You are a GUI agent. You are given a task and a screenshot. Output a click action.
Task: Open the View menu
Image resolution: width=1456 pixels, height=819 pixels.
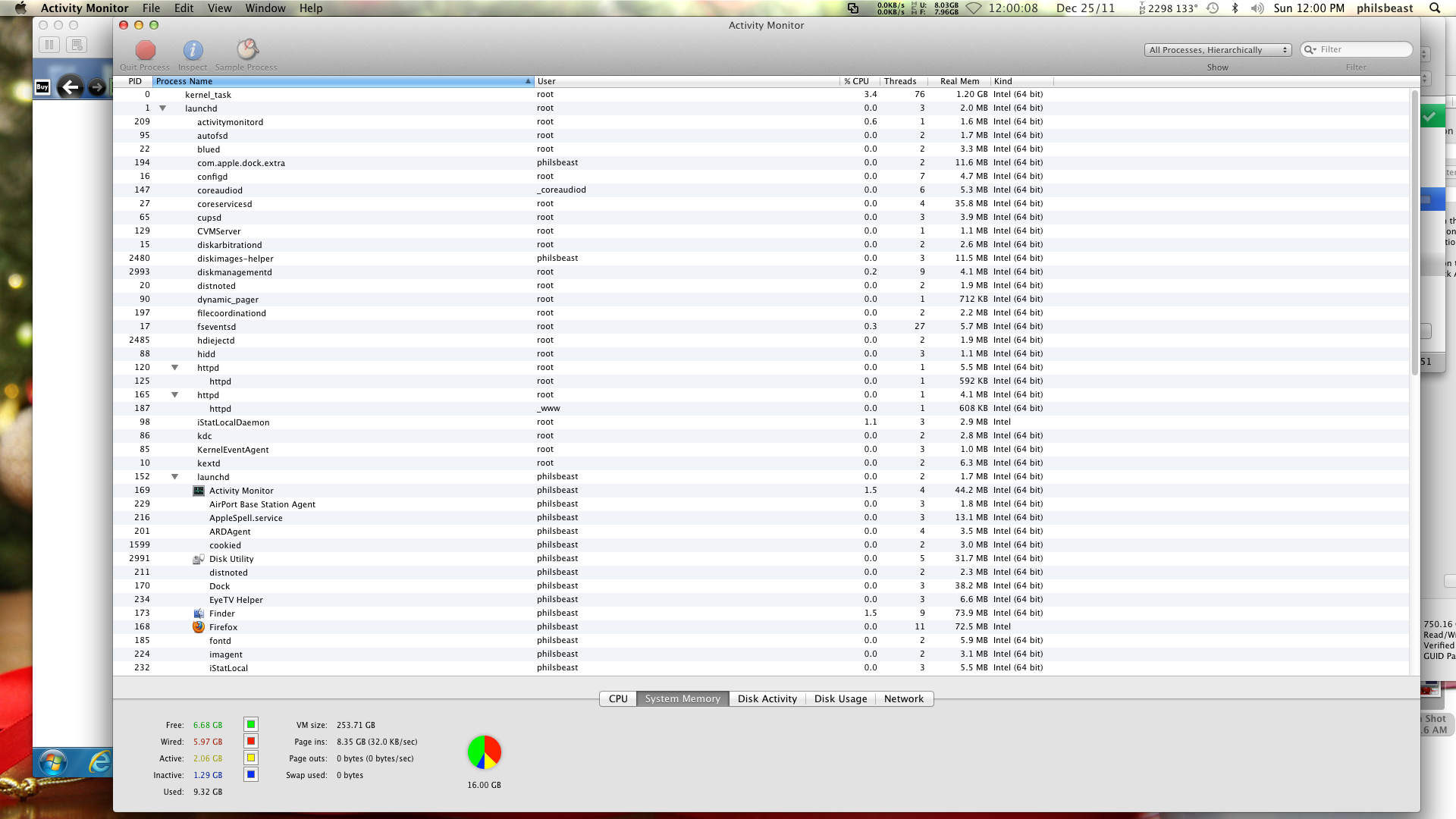click(x=219, y=8)
